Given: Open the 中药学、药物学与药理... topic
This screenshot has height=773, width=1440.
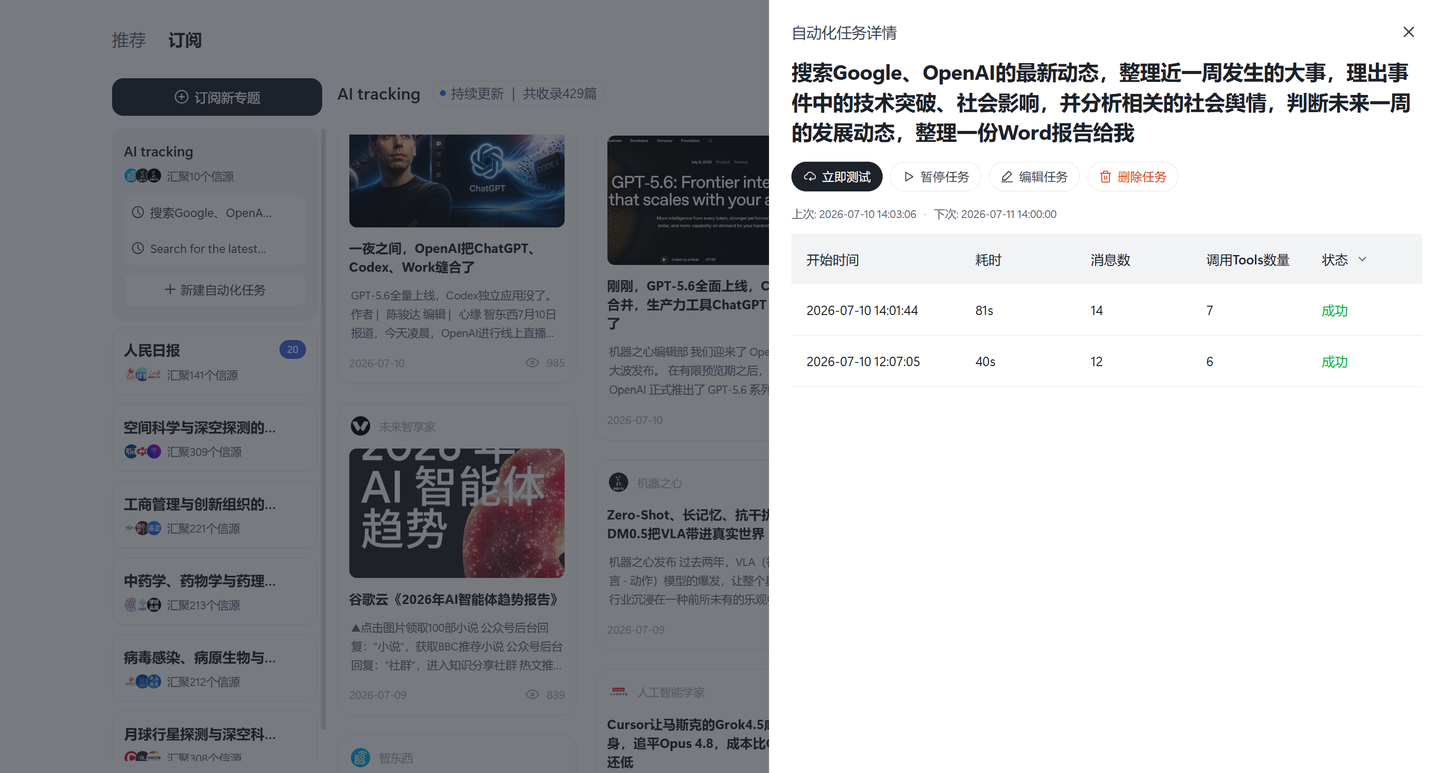Looking at the screenshot, I should [x=215, y=591].
